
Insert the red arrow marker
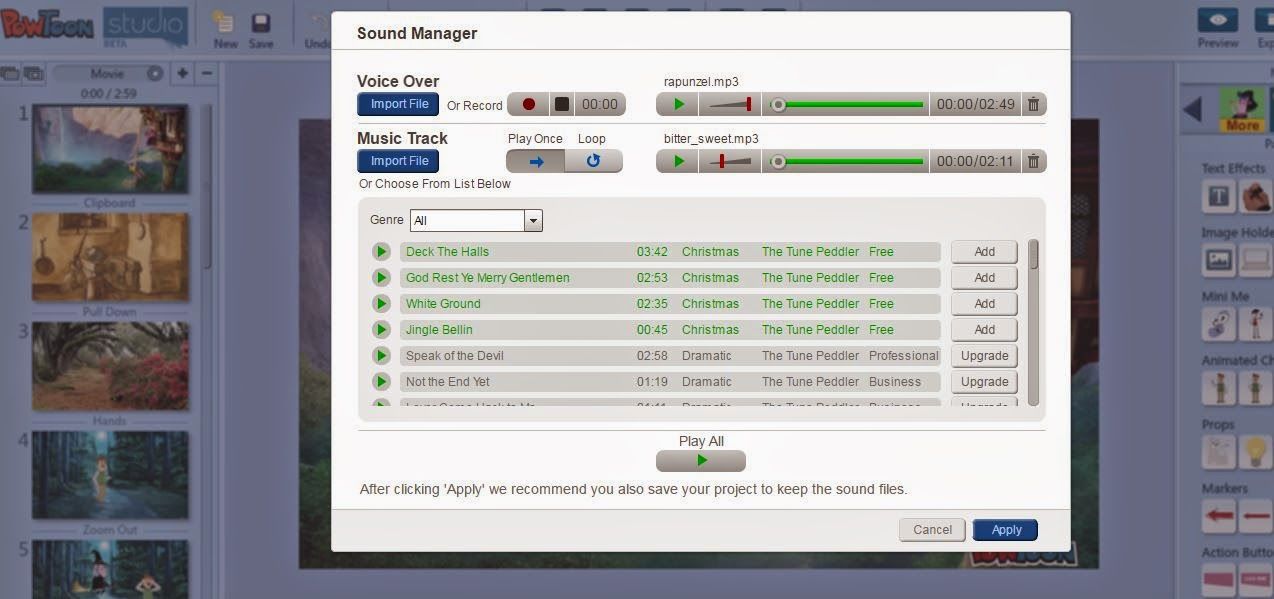point(1218,516)
